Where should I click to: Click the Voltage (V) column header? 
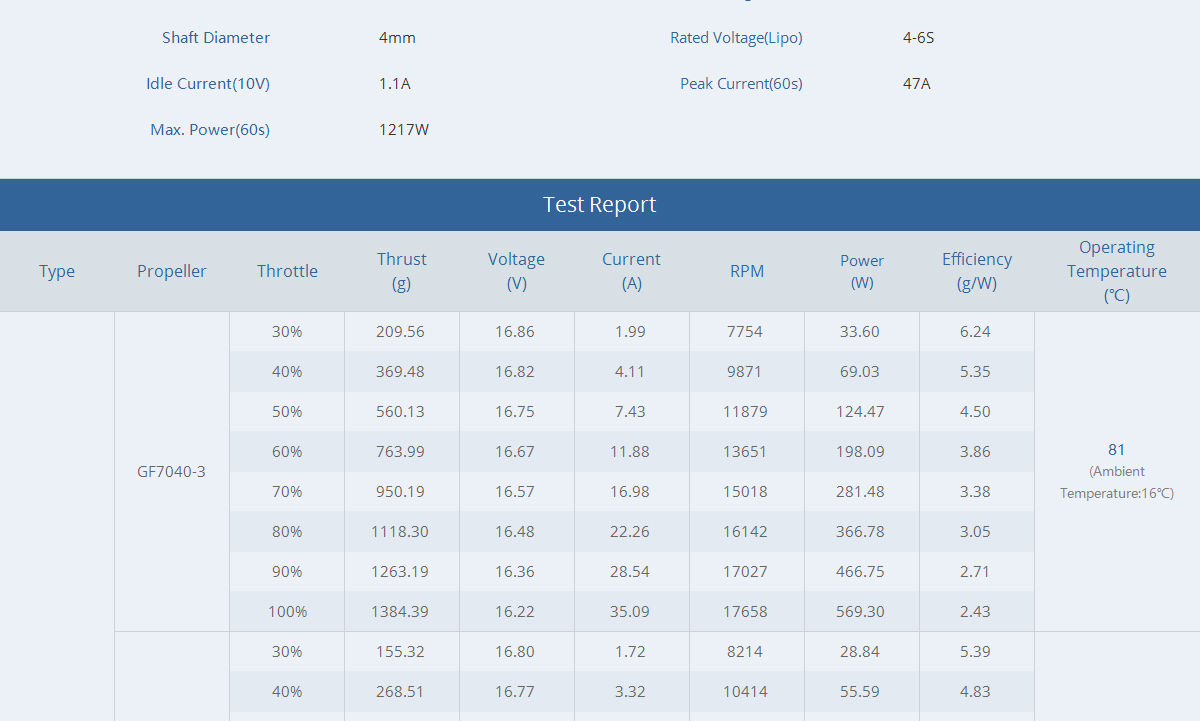coord(517,271)
